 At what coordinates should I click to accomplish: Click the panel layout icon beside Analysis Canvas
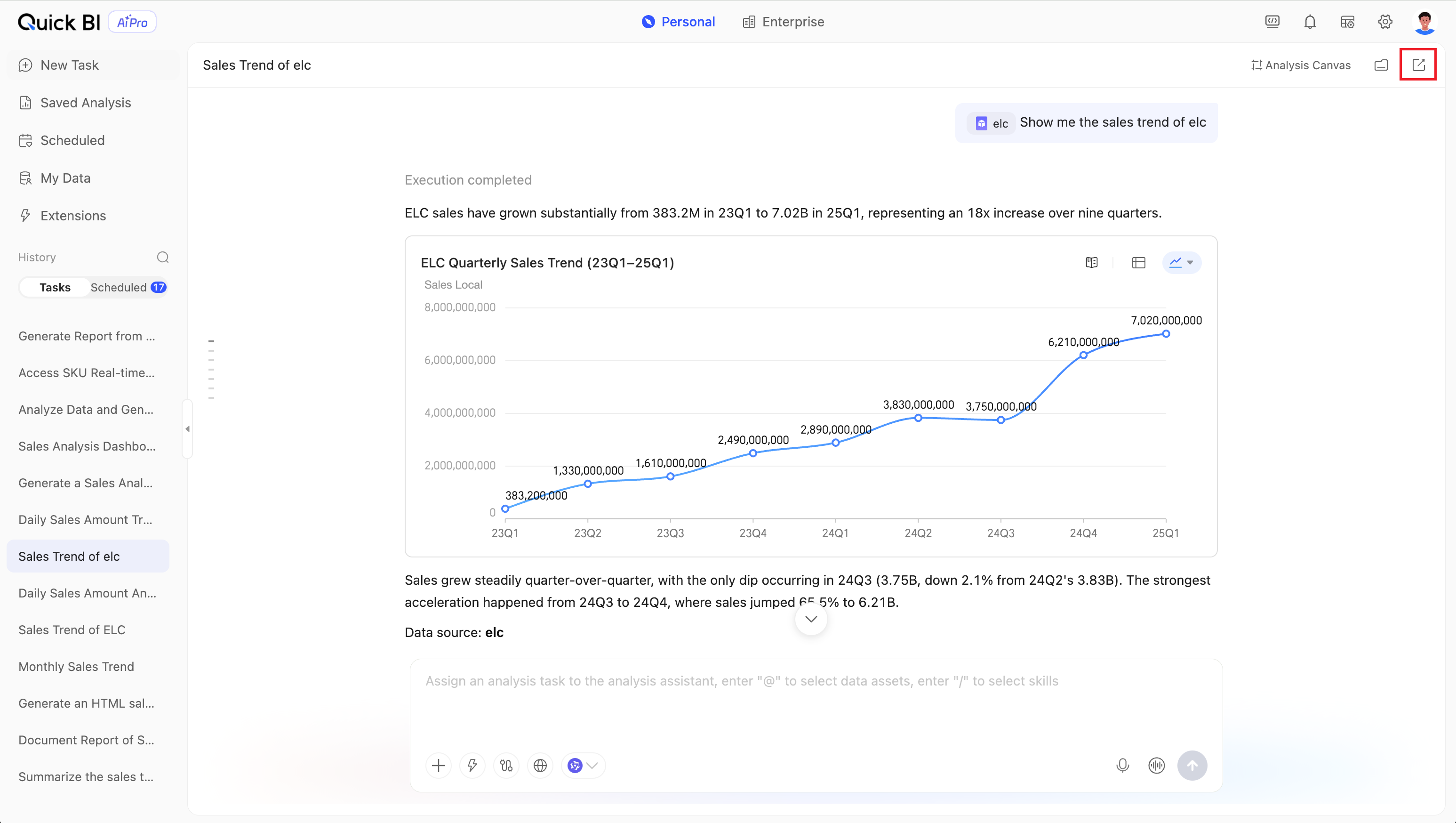1381,65
